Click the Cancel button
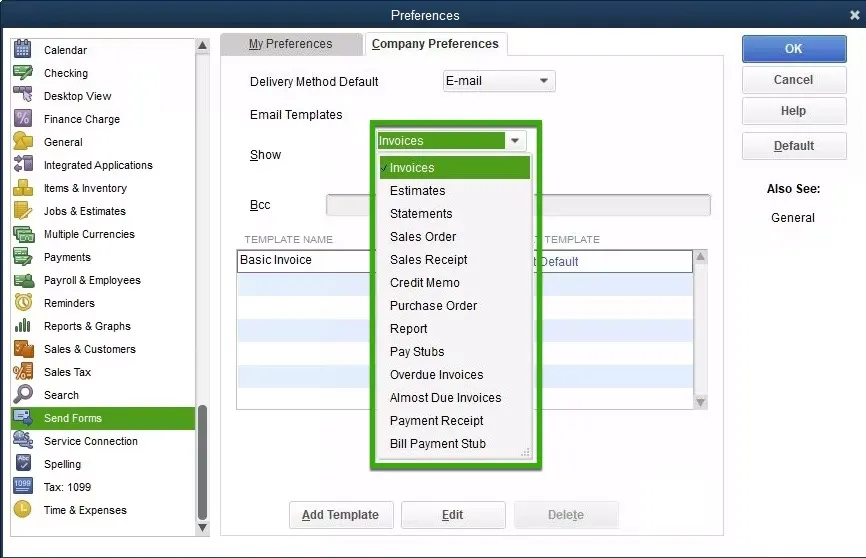The image size is (866, 558). point(794,80)
